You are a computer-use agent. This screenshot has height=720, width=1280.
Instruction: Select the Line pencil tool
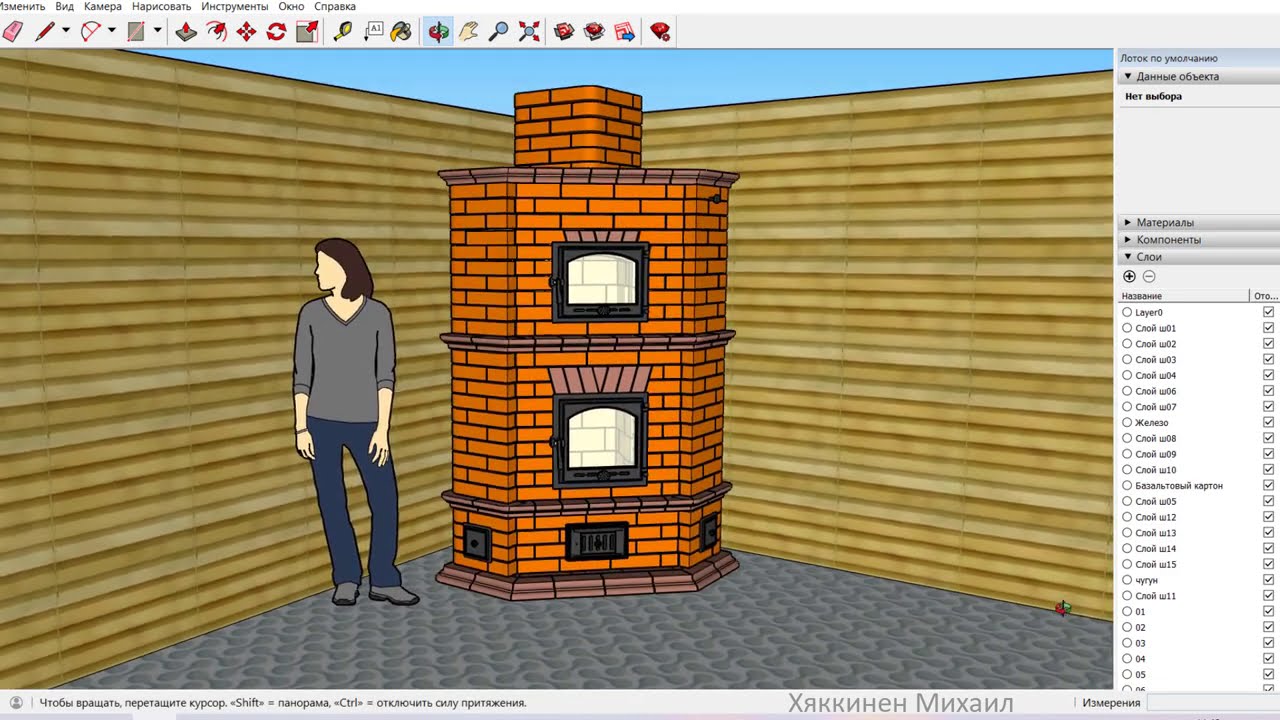point(44,32)
